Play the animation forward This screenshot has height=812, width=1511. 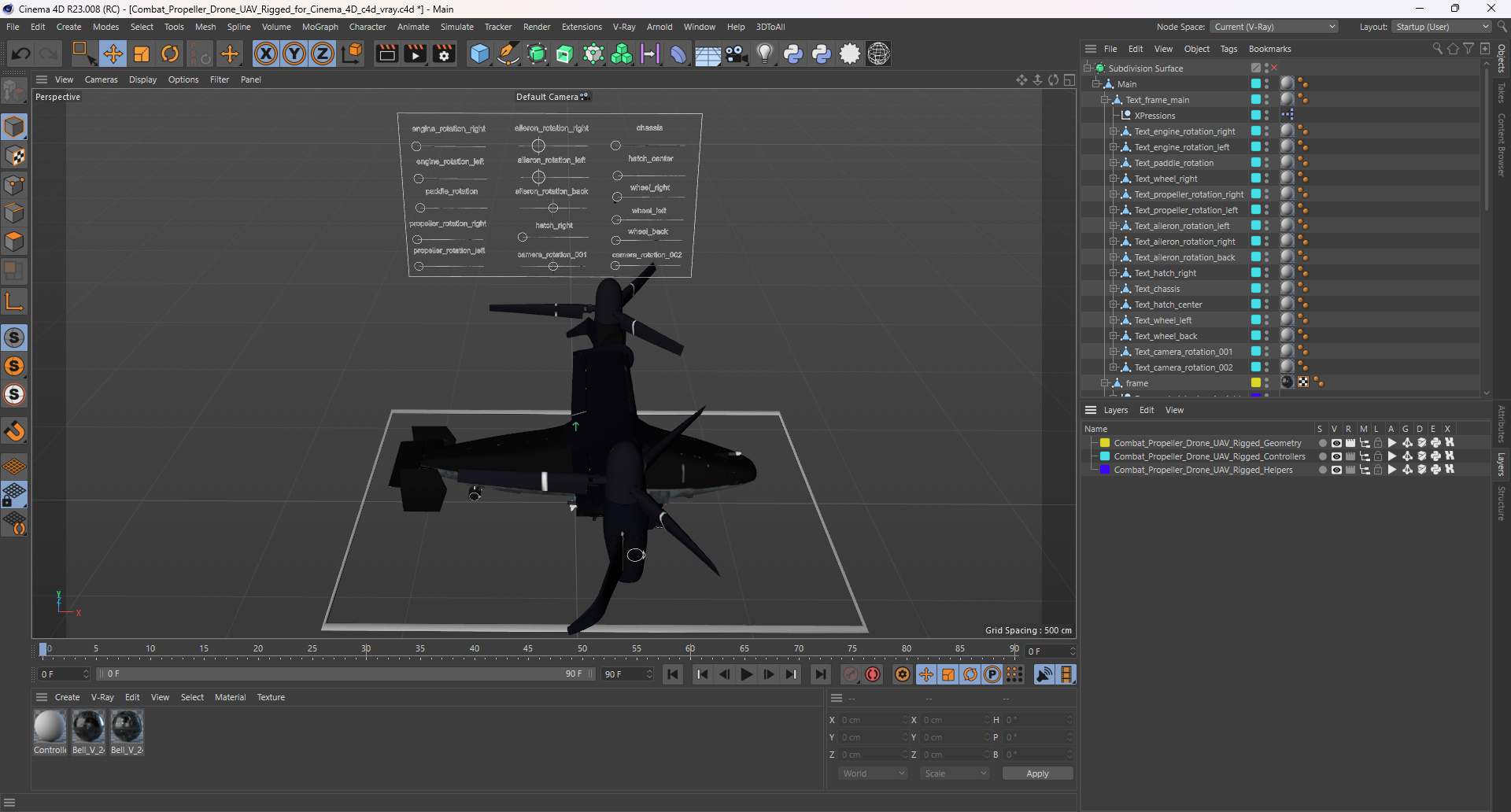tap(746, 674)
